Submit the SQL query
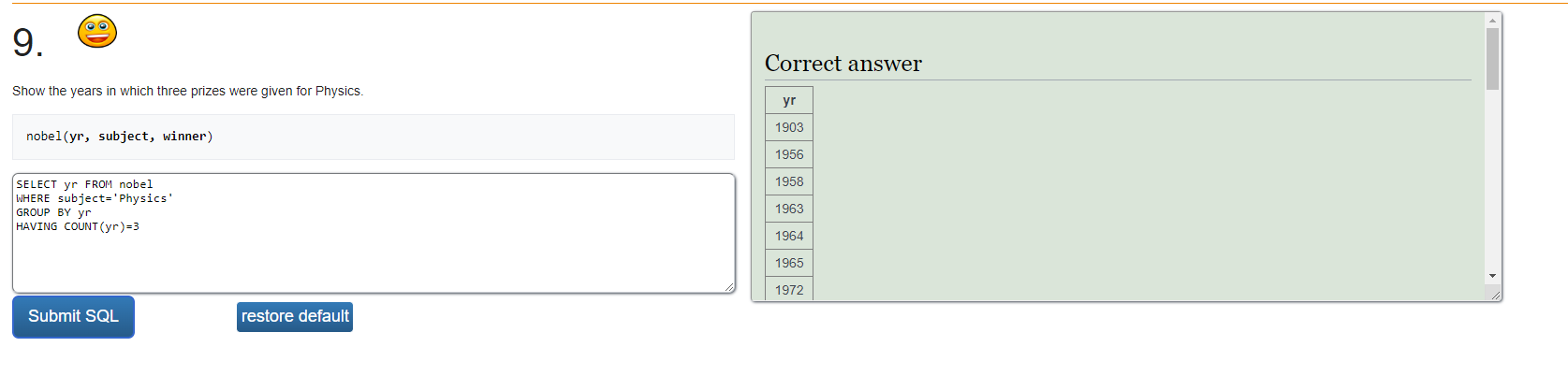The width and height of the screenshot is (1568, 390). pyautogui.click(x=73, y=317)
